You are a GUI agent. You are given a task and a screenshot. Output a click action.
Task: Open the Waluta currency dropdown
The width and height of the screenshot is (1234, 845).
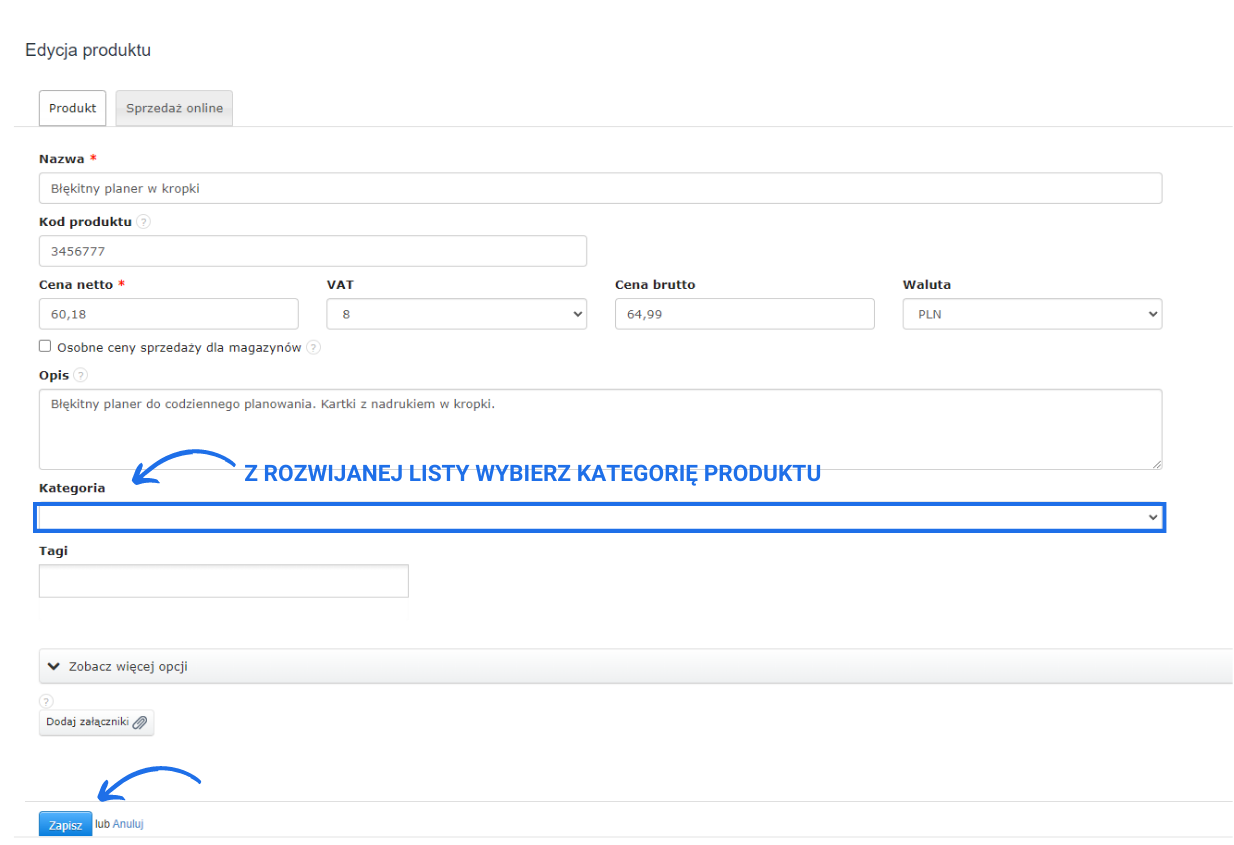pos(1031,314)
